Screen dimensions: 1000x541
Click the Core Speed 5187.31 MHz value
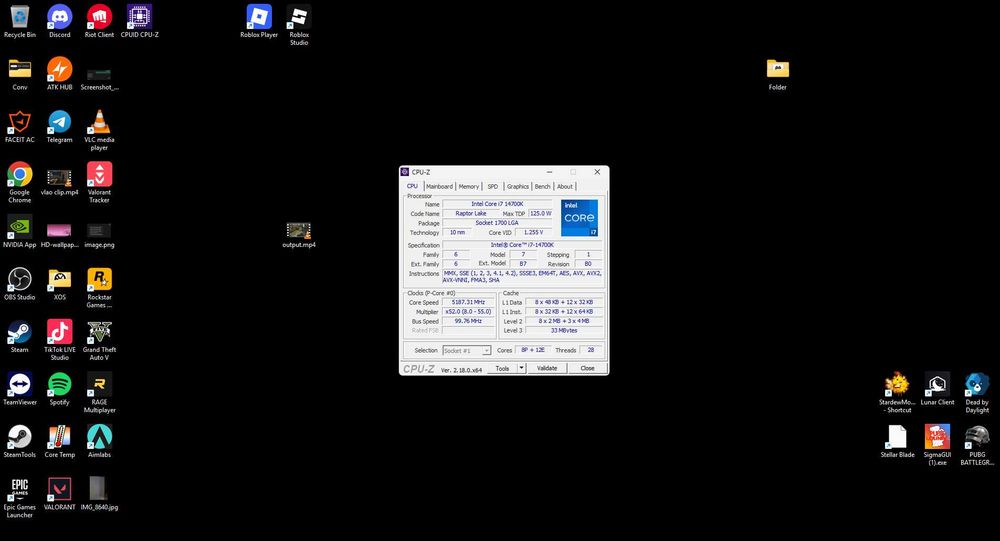click(468, 302)
